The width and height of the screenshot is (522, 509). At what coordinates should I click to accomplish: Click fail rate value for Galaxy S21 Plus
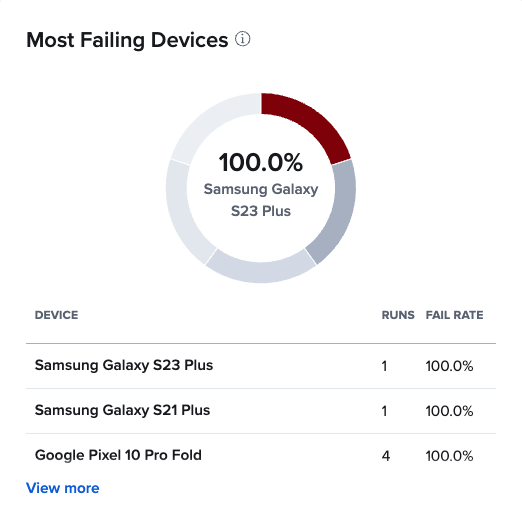click(449, 411)
